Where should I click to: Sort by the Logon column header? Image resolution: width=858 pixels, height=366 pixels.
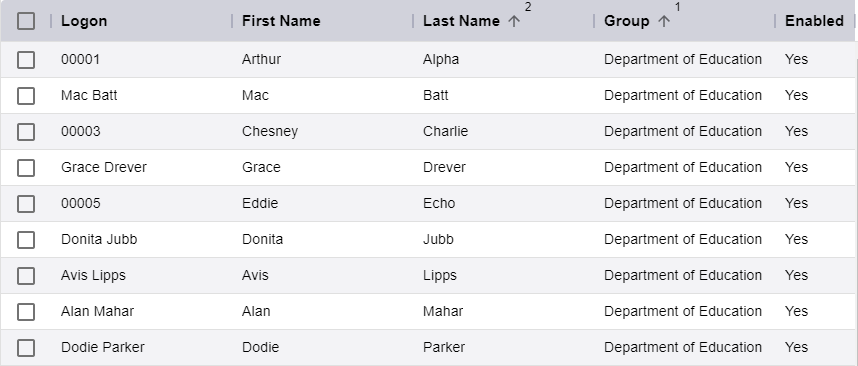coord(84,21)
